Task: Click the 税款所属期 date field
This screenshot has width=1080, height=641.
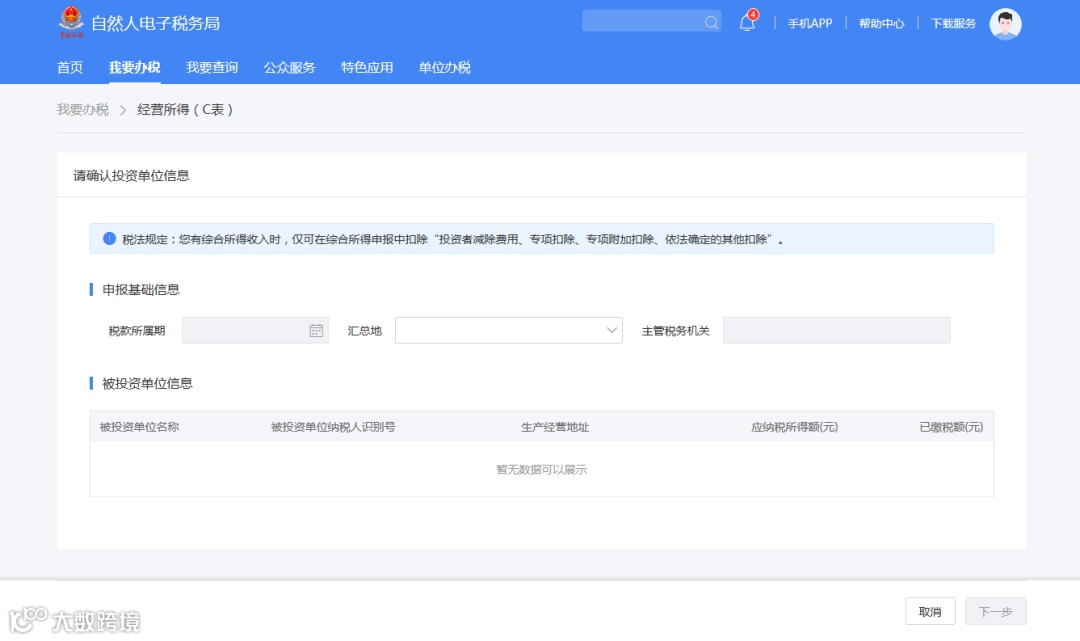Action: point(255,330)
